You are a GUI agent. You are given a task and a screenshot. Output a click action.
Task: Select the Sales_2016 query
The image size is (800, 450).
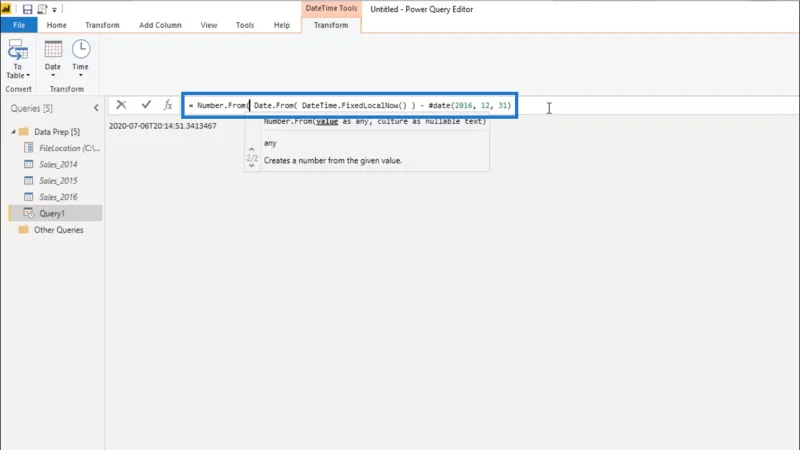pos(58,197)
